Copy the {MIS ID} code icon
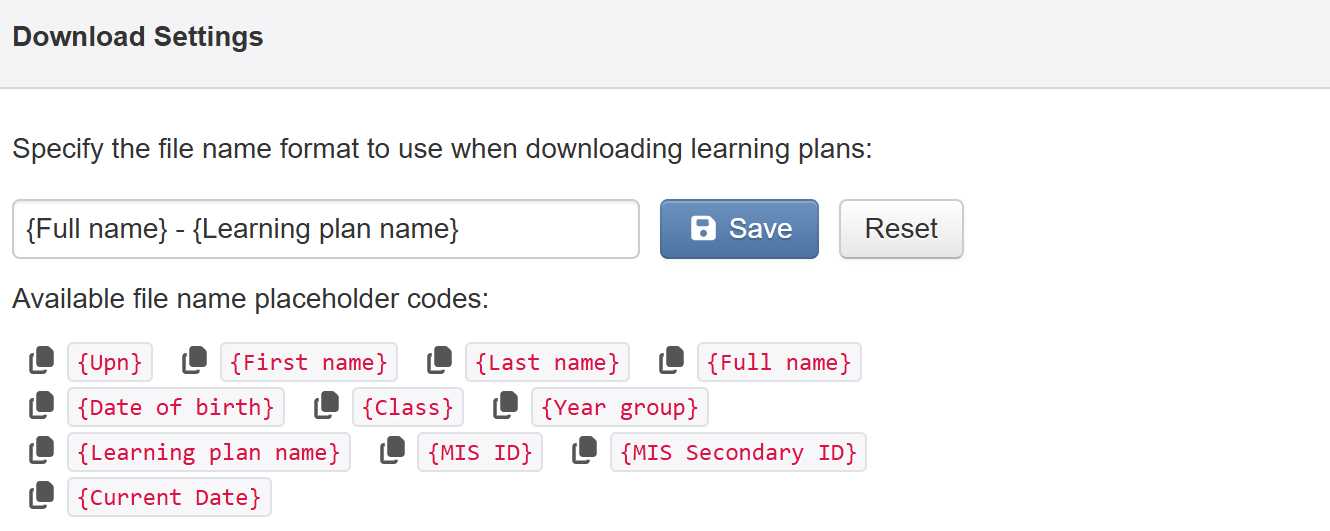 click(x=391, y=450)
